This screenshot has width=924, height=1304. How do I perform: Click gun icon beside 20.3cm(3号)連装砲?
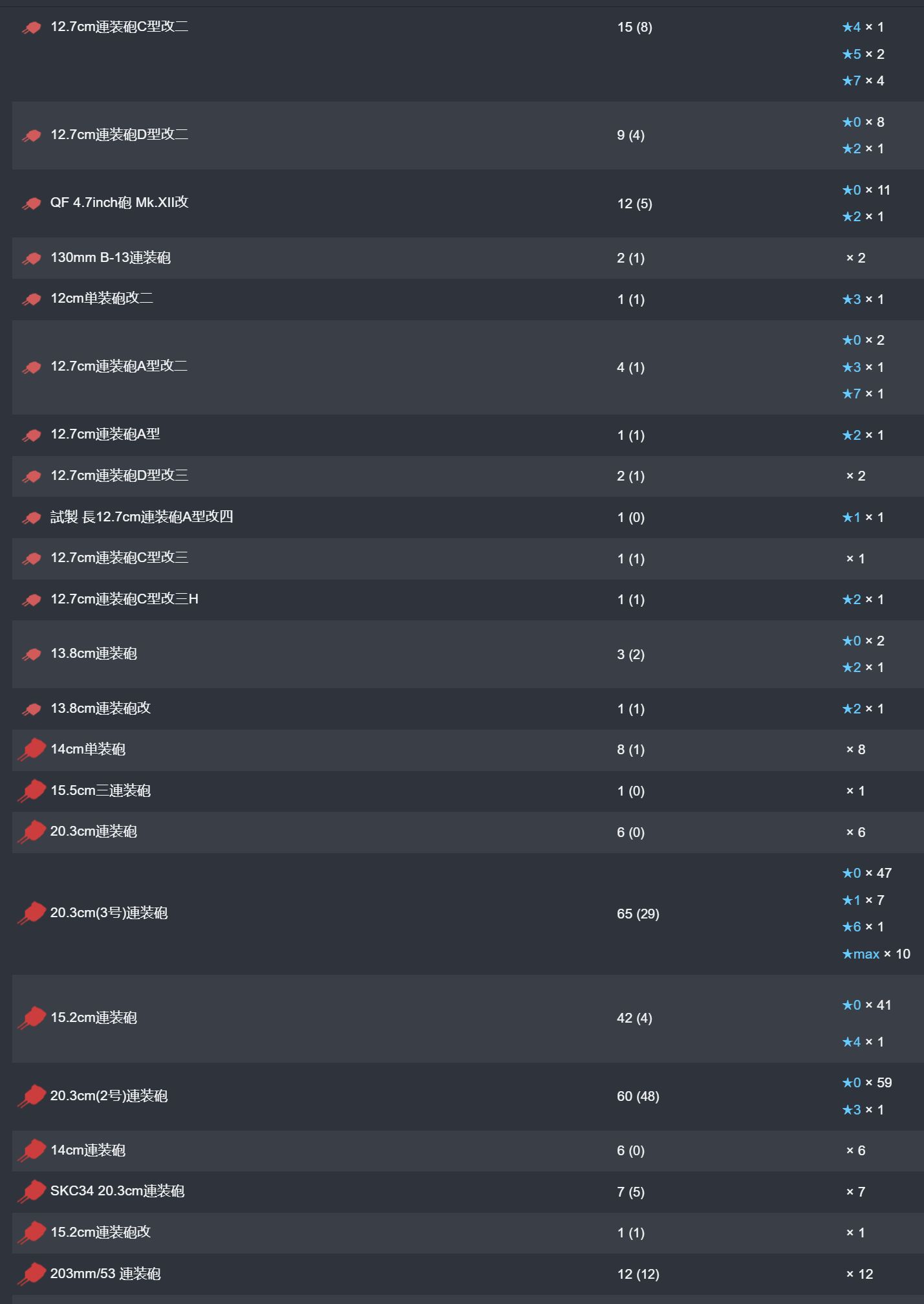[x=32, y=913]
